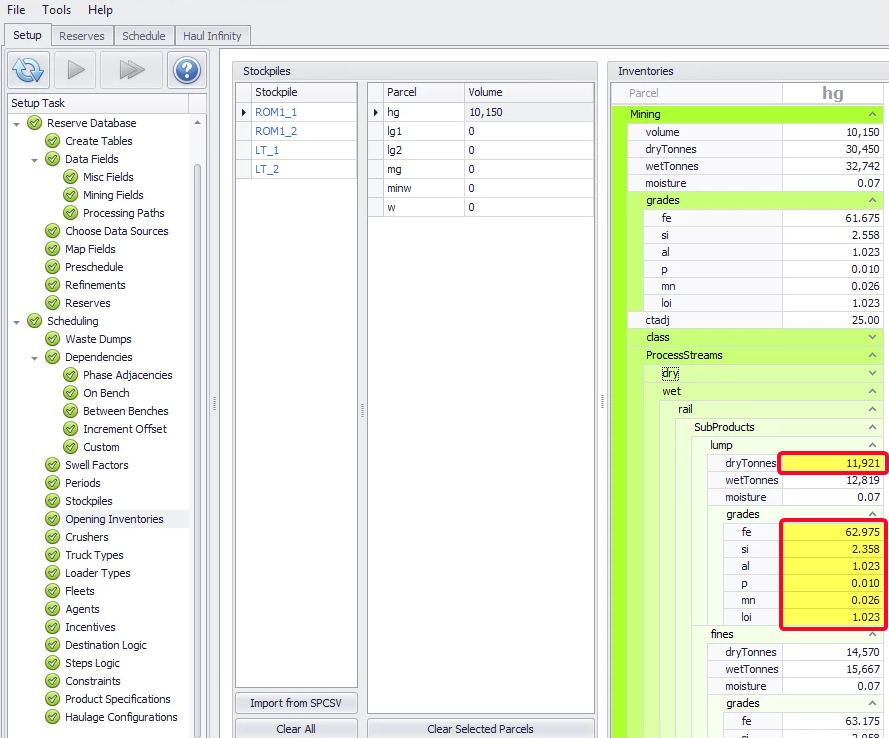Click the green check icon beside Crushers
The height and width of the screenshot is (738, 889).
click(x=52, y=537)
